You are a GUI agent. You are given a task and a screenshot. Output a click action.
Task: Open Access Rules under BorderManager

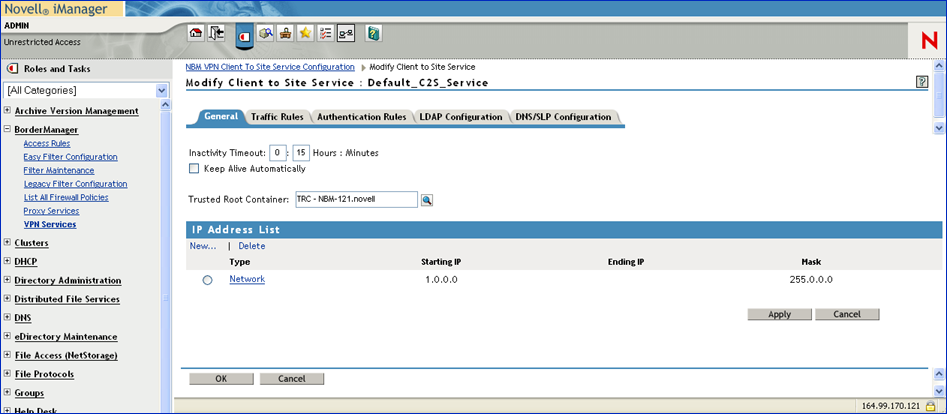(x=47, y=143)
